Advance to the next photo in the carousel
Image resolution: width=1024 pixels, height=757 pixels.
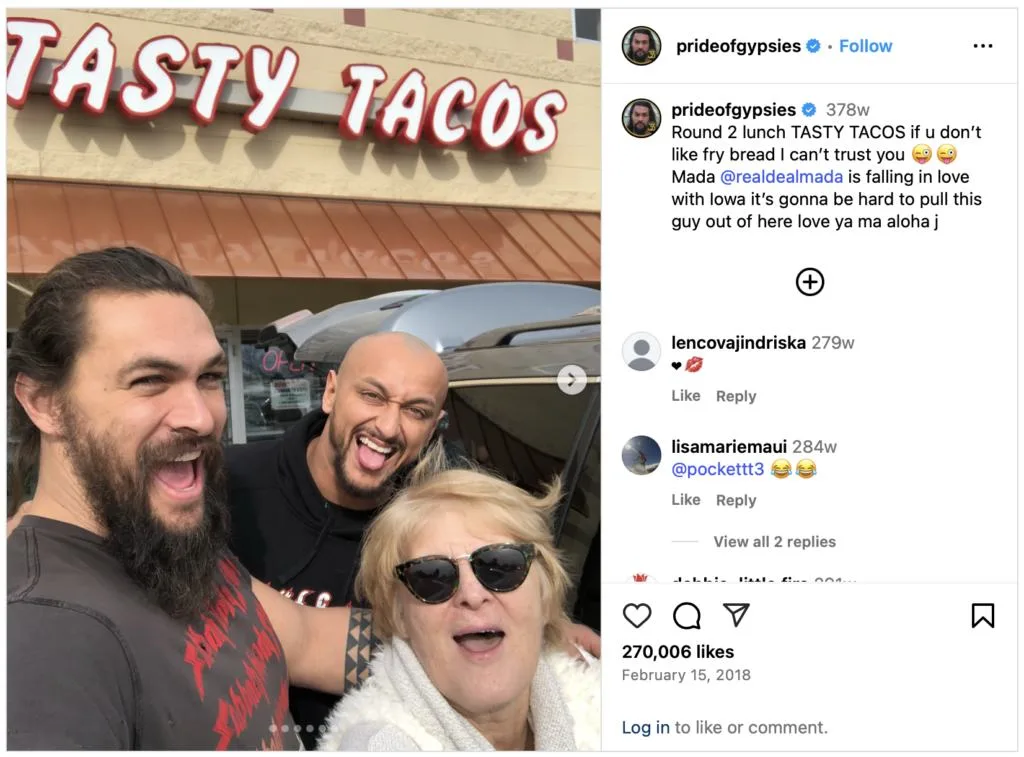coord(571,379)
